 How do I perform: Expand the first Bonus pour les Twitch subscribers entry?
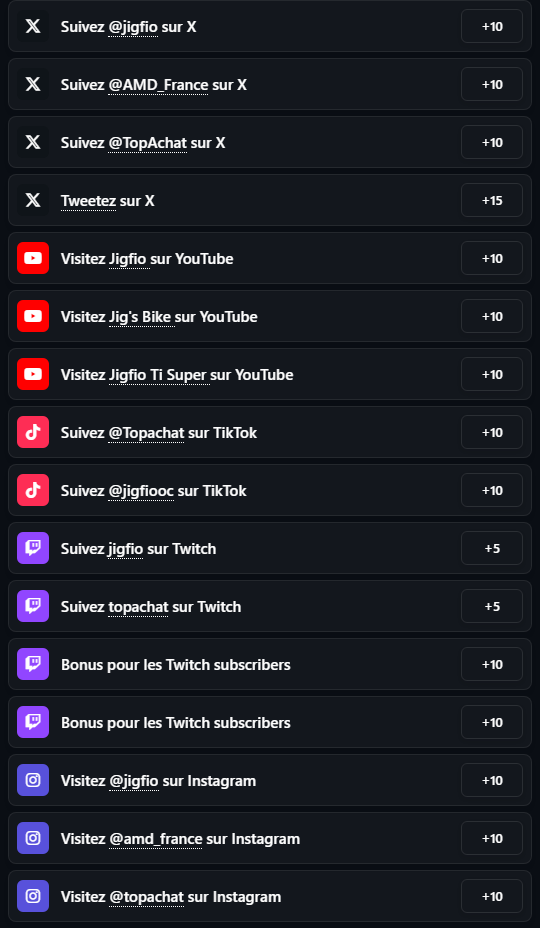pos(270,665)
